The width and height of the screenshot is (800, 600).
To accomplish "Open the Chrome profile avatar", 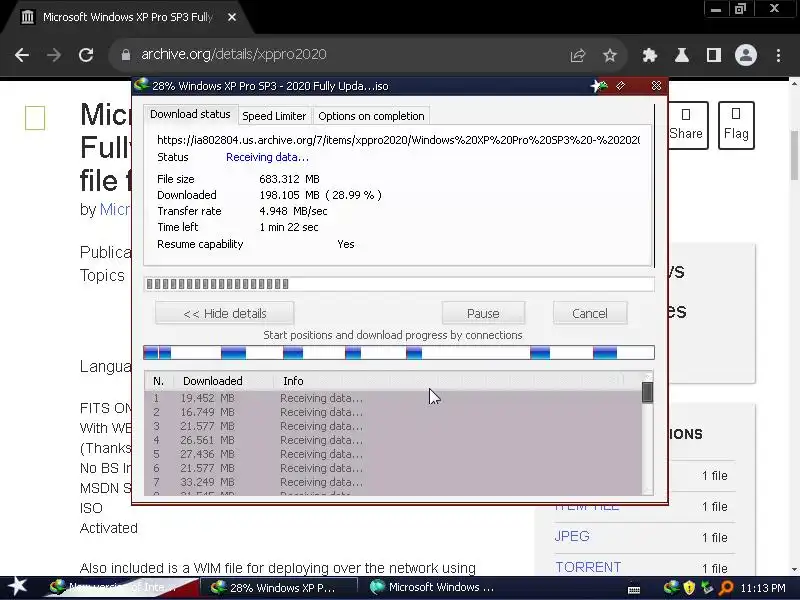I will coord(745,55).
